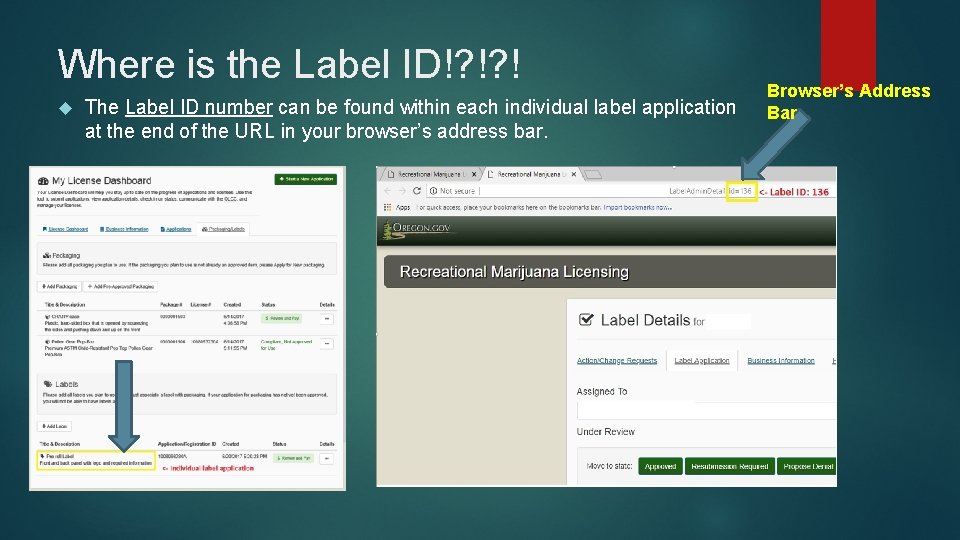
Task: Click the Recreational Marijuana Licensing header
Action: pyautogui.click(x=514, y=272)
